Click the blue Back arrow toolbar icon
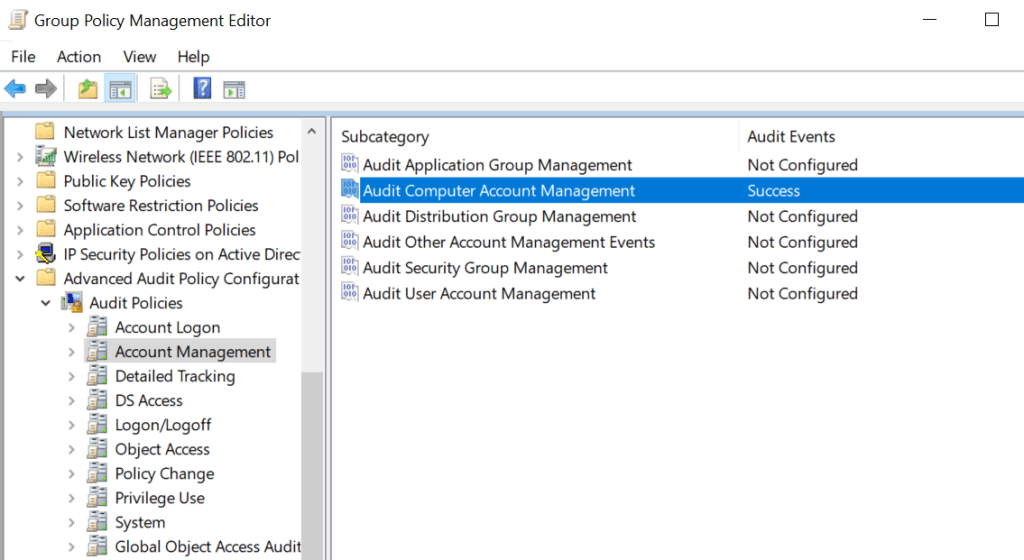 click(15, 90)
